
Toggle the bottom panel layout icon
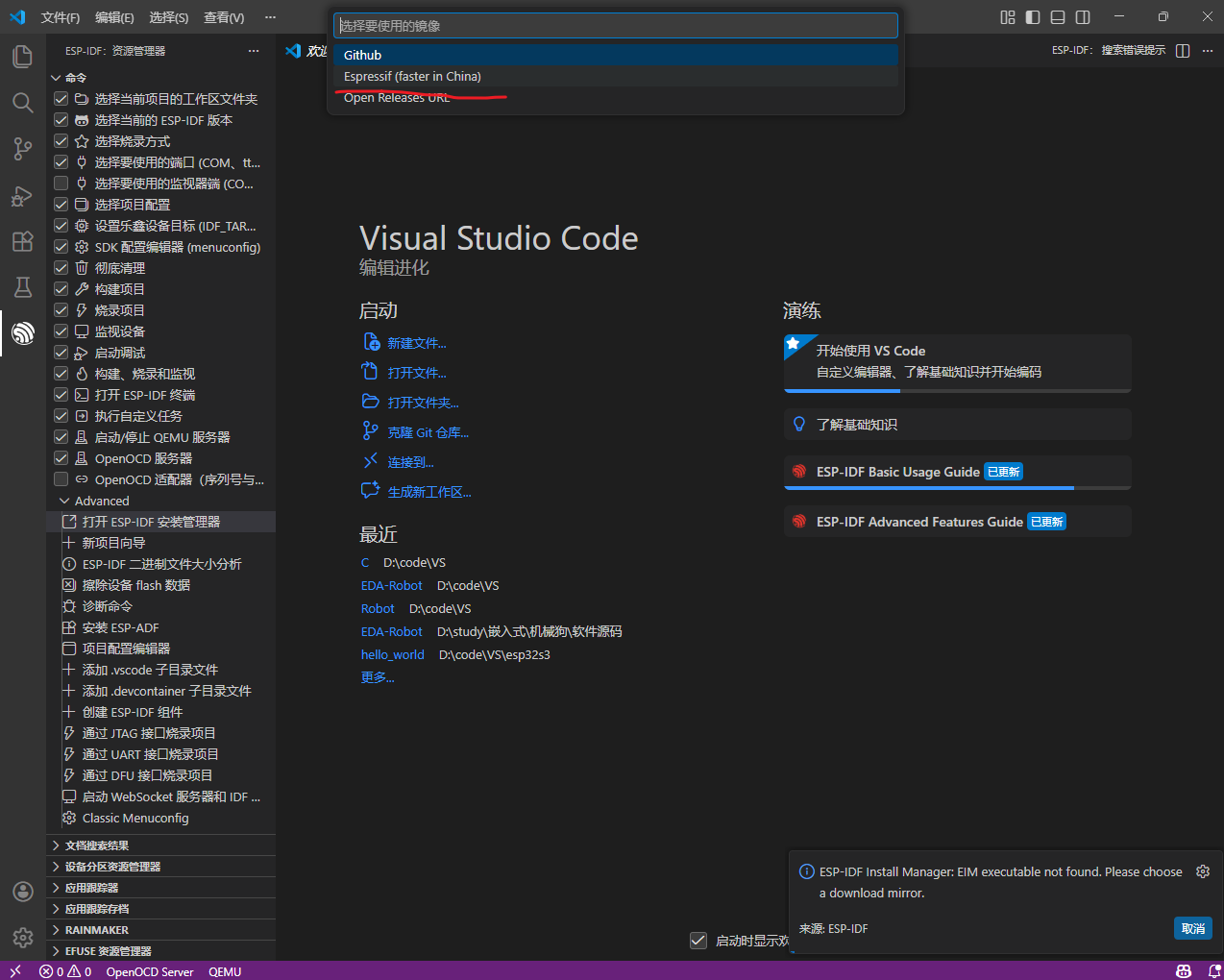(1058, 17)
